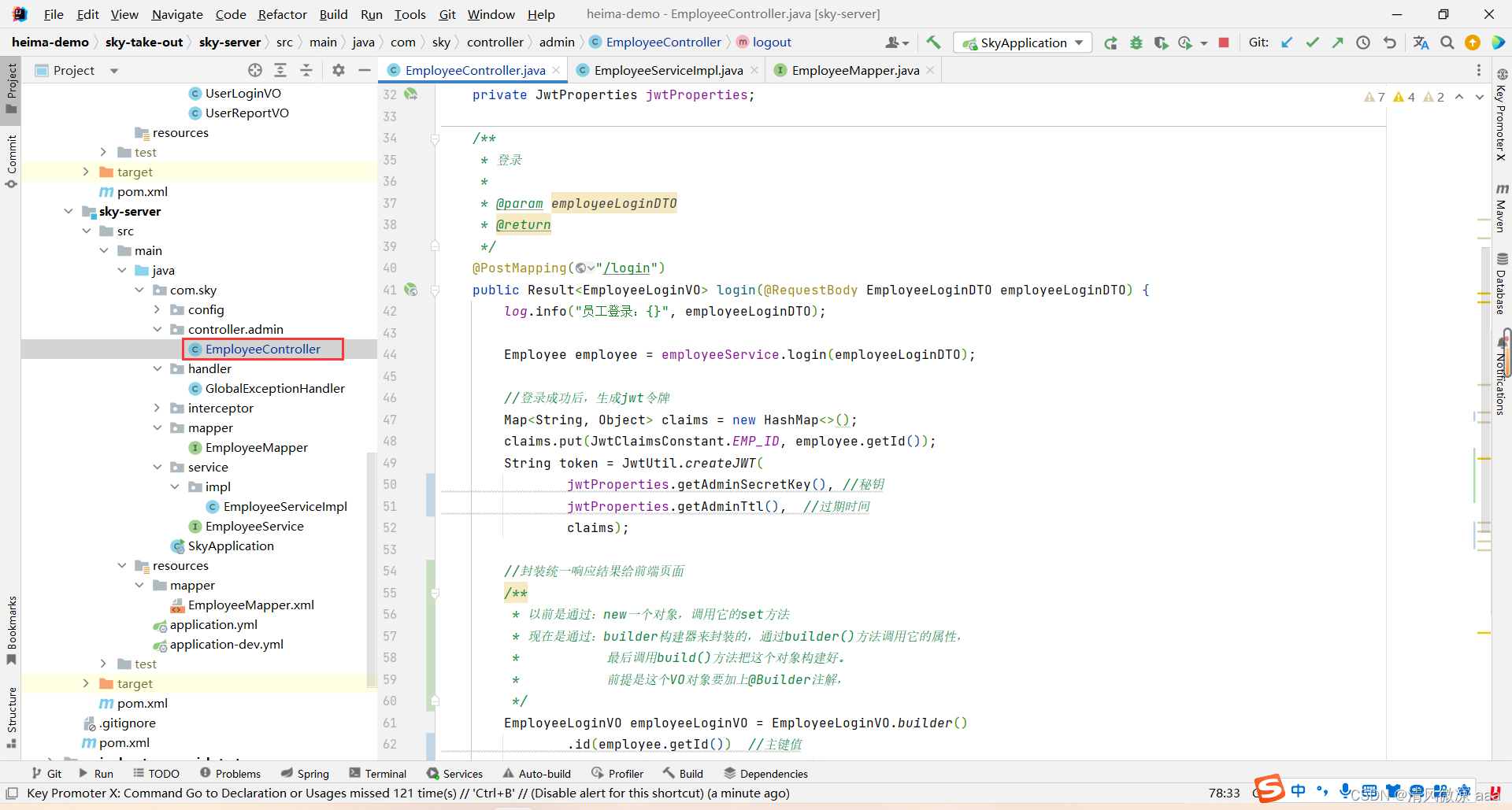Open the Spring tool window
The width and height of the screenshot is (1512, 810).
(x=305, y=774)
